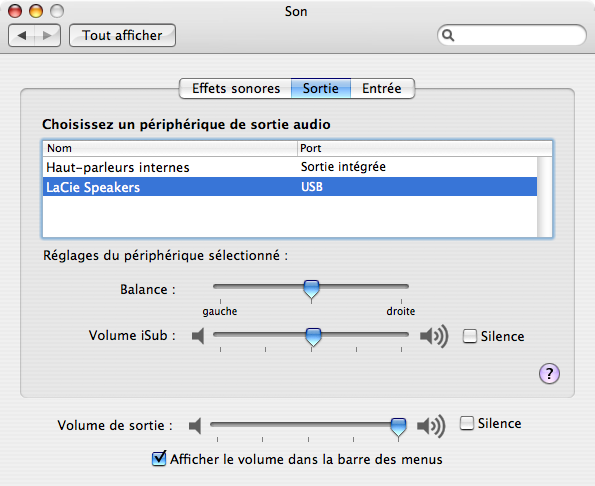Uncheck Afficher le volume dans la barre des menus

coord(159,458)
